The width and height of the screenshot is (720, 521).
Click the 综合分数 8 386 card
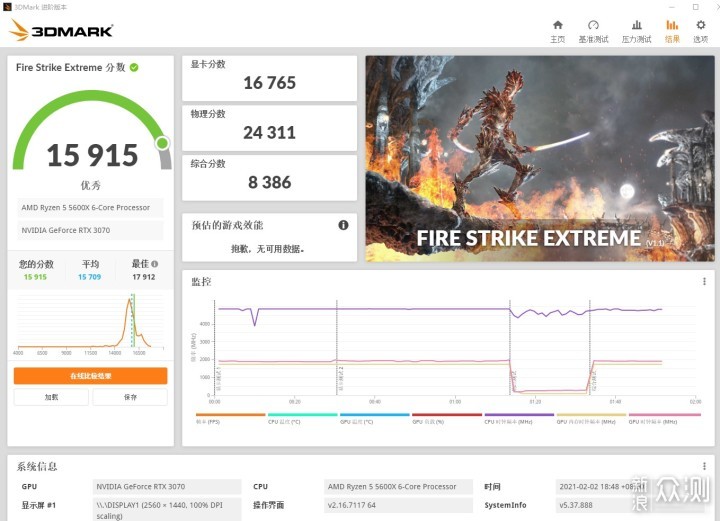[270, 178]
